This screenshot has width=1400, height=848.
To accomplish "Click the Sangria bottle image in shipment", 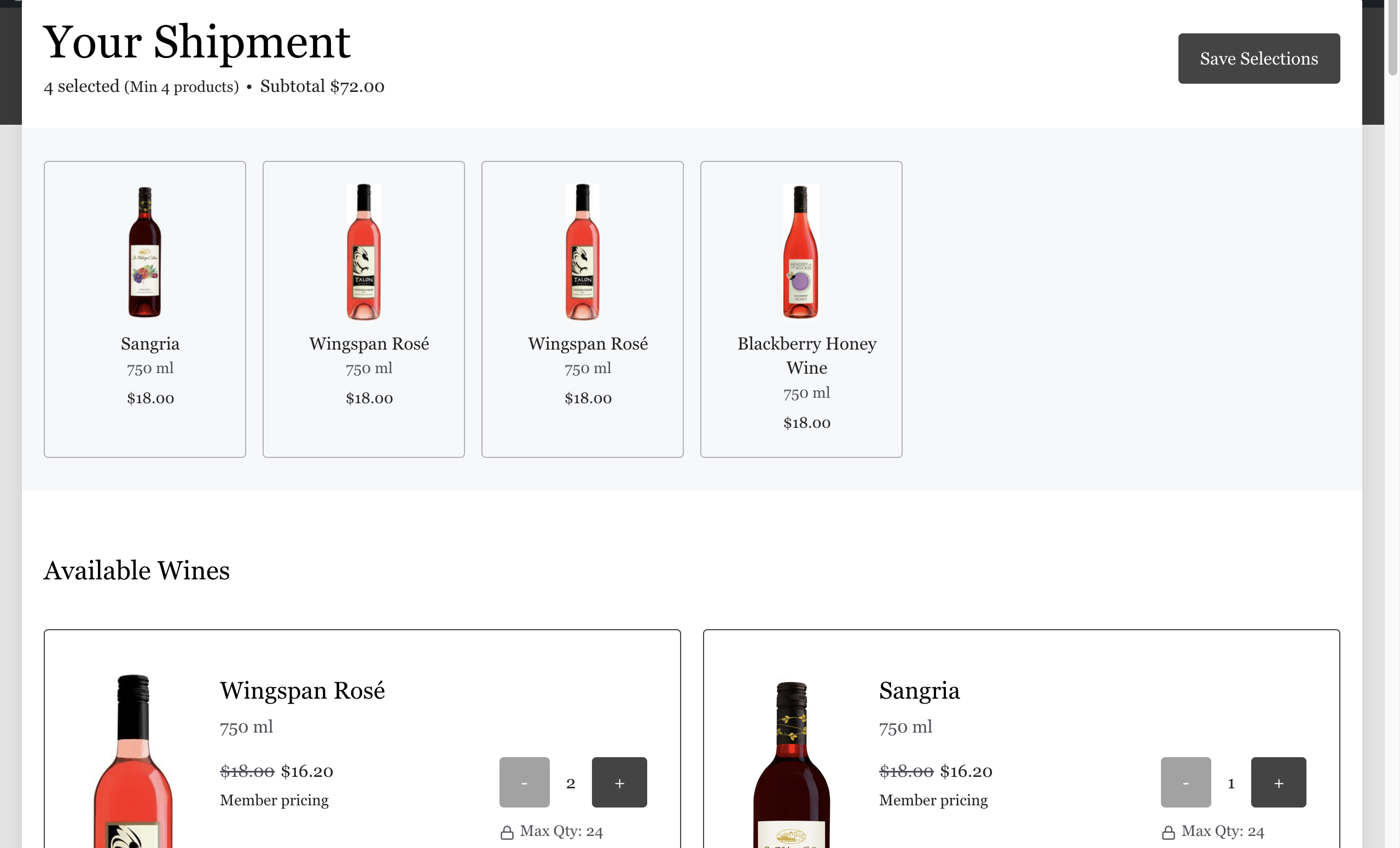I will point(145,251).
